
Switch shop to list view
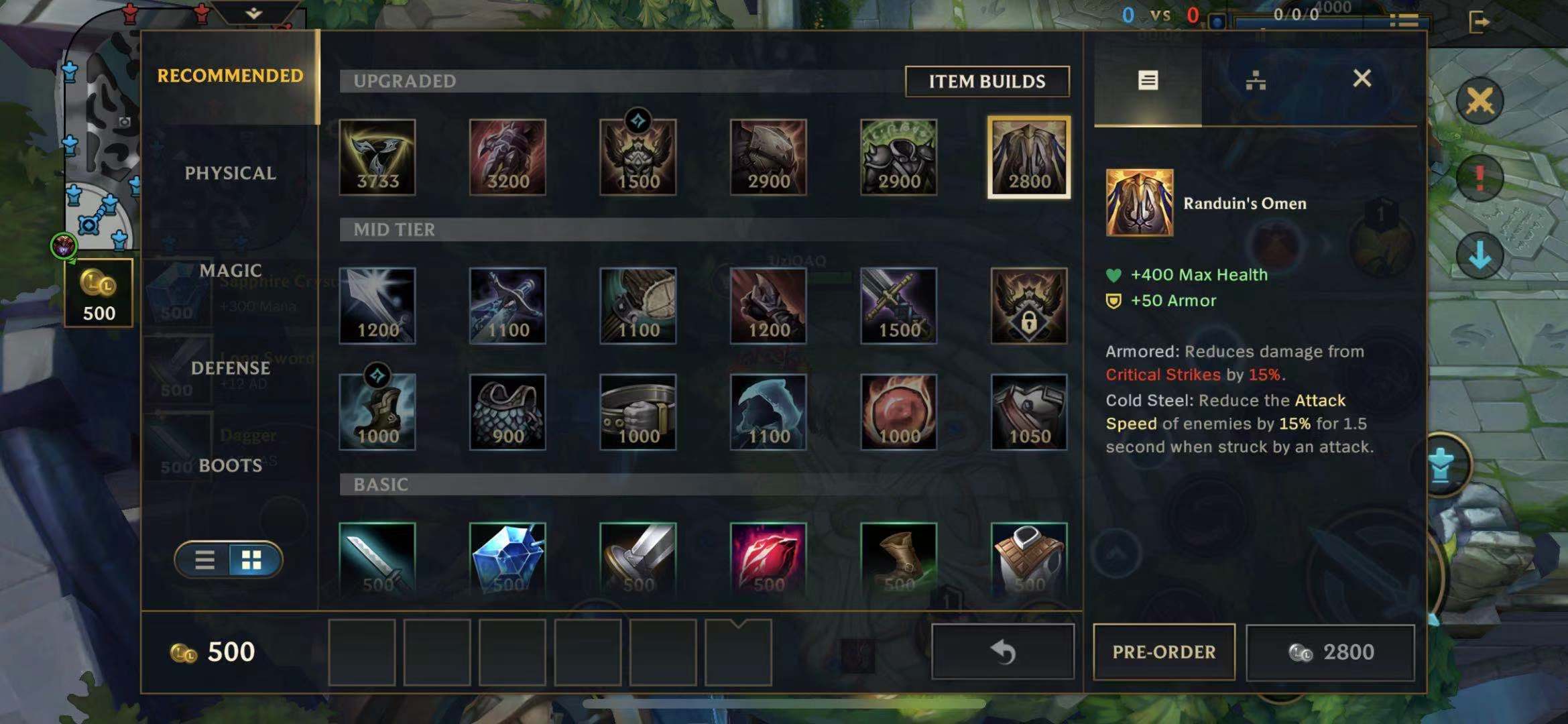[x=204, y=560]
